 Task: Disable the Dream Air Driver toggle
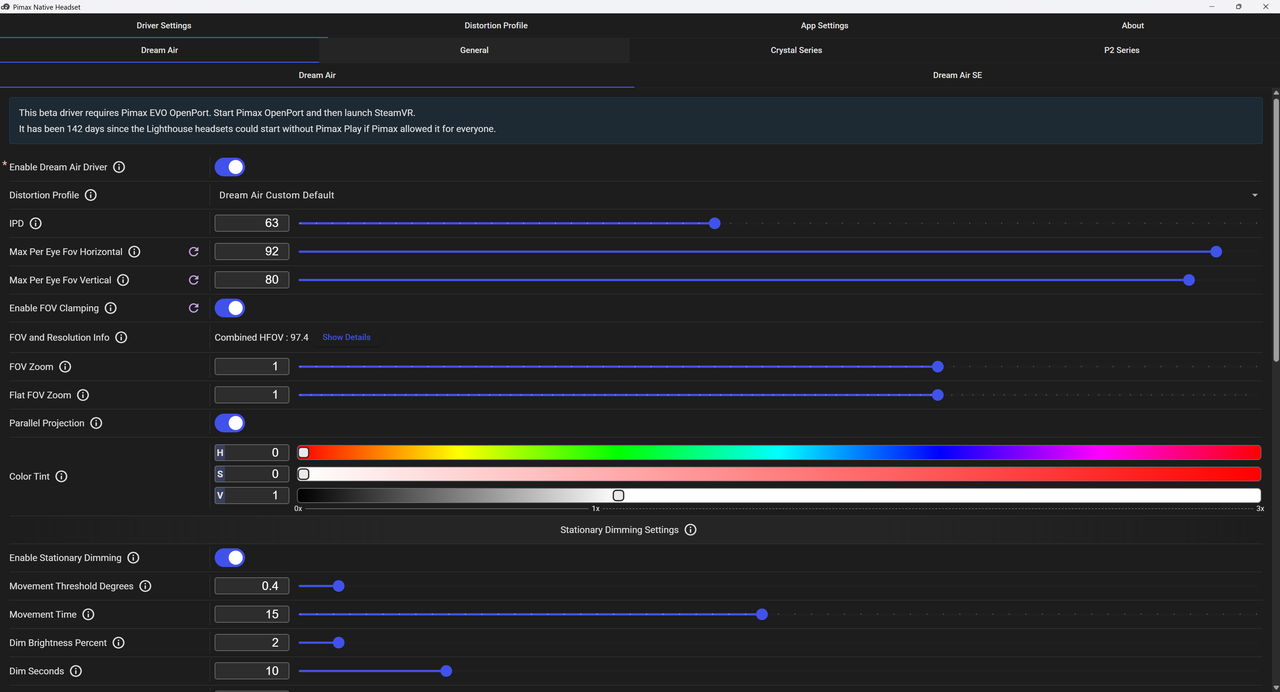point(230,167)
